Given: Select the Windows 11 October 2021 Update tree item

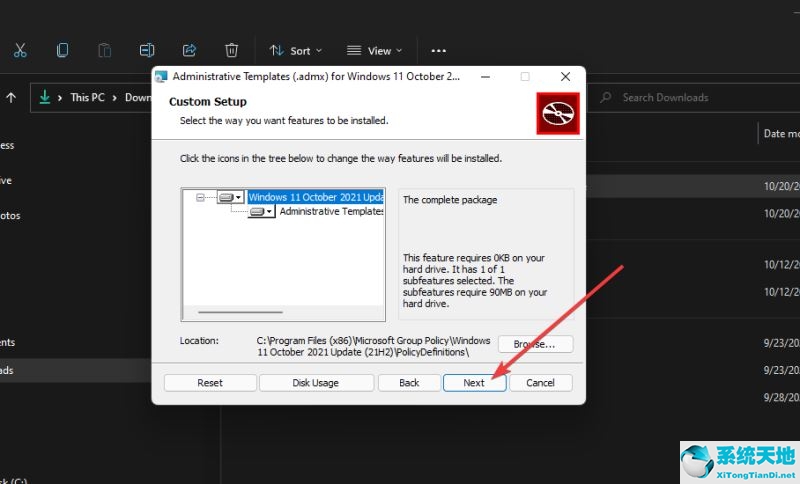Looking at the screenshot, I should coord(316,197).
